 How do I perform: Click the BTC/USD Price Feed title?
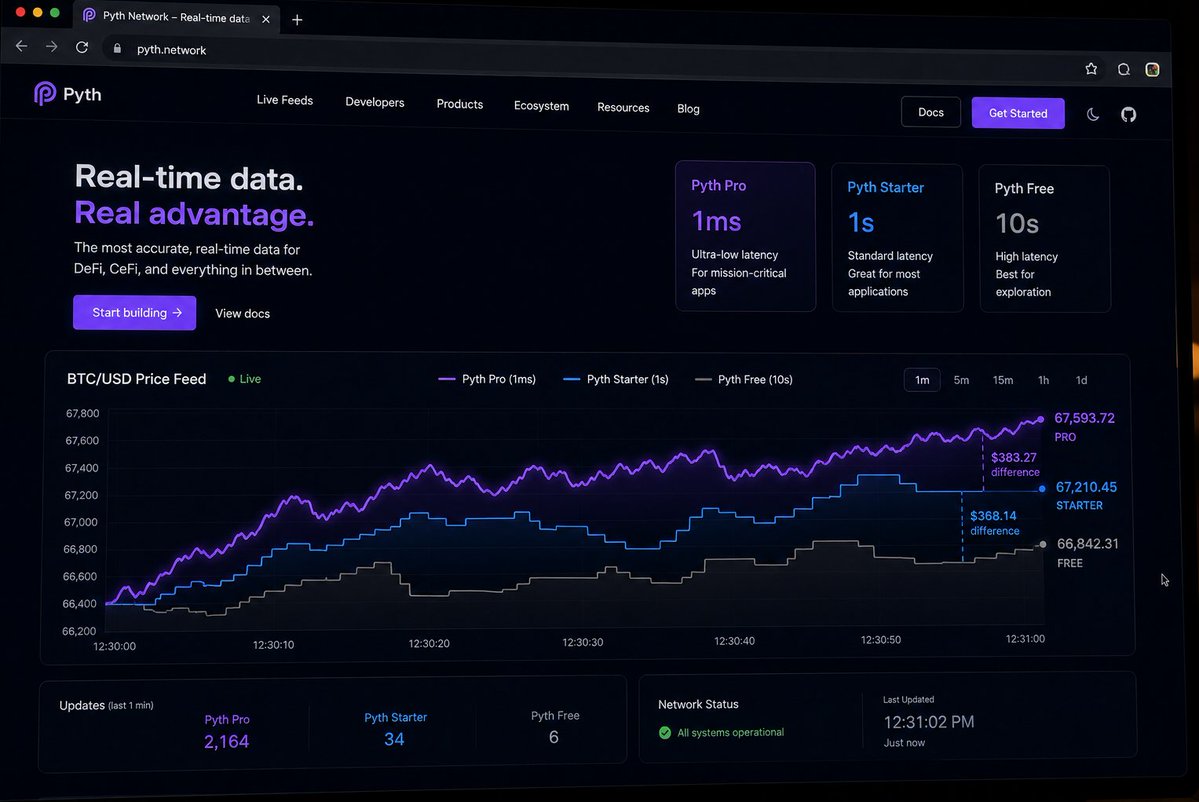click(x=136, y=379)
